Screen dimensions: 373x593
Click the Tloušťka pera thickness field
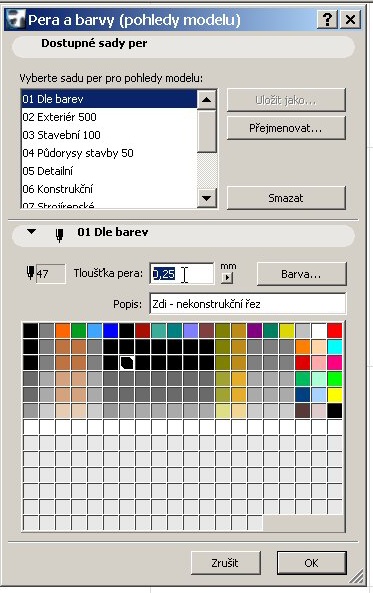tap(182, 273)
